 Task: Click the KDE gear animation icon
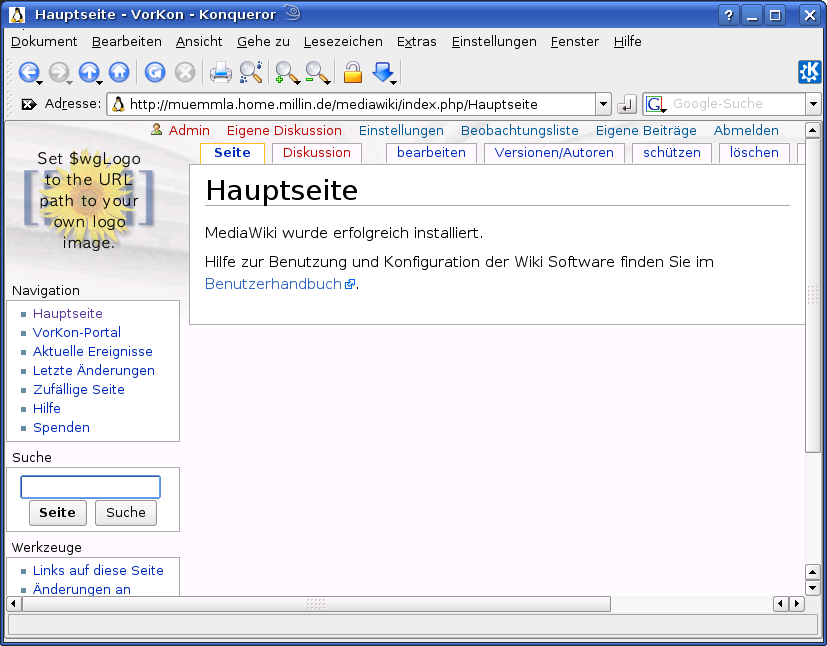809,72
